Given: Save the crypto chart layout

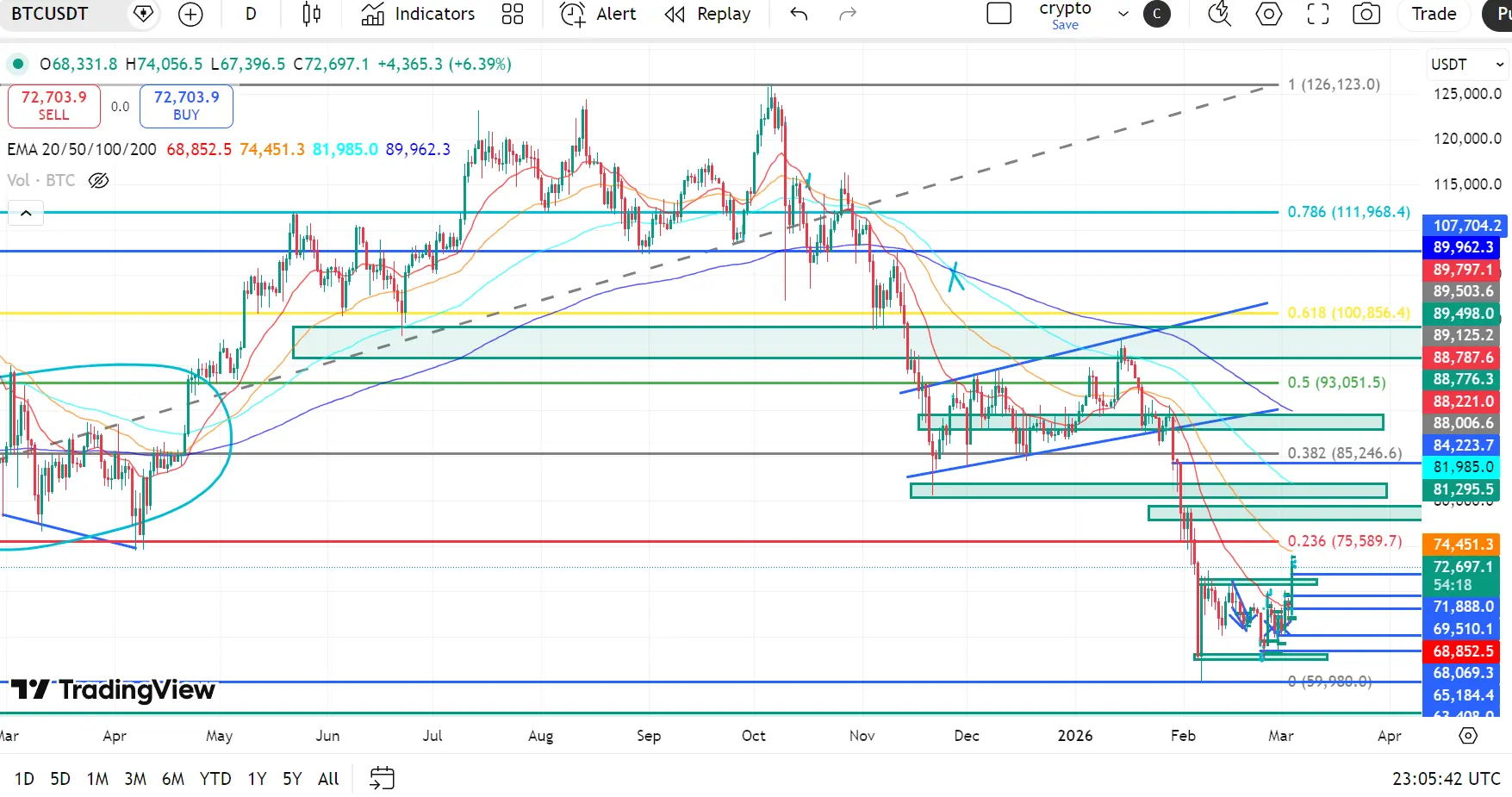Looking at the screenshot, I should (x=1065, y=25).
